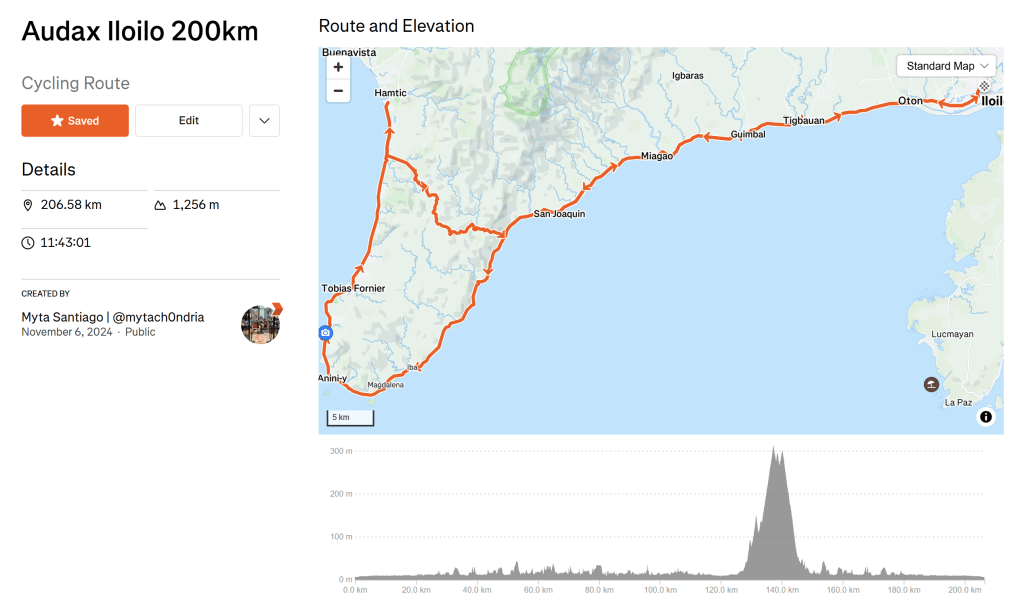Screen dimensions: 1024x602
Task: Toggle the Saved star button
Action: tap(75, 121)
